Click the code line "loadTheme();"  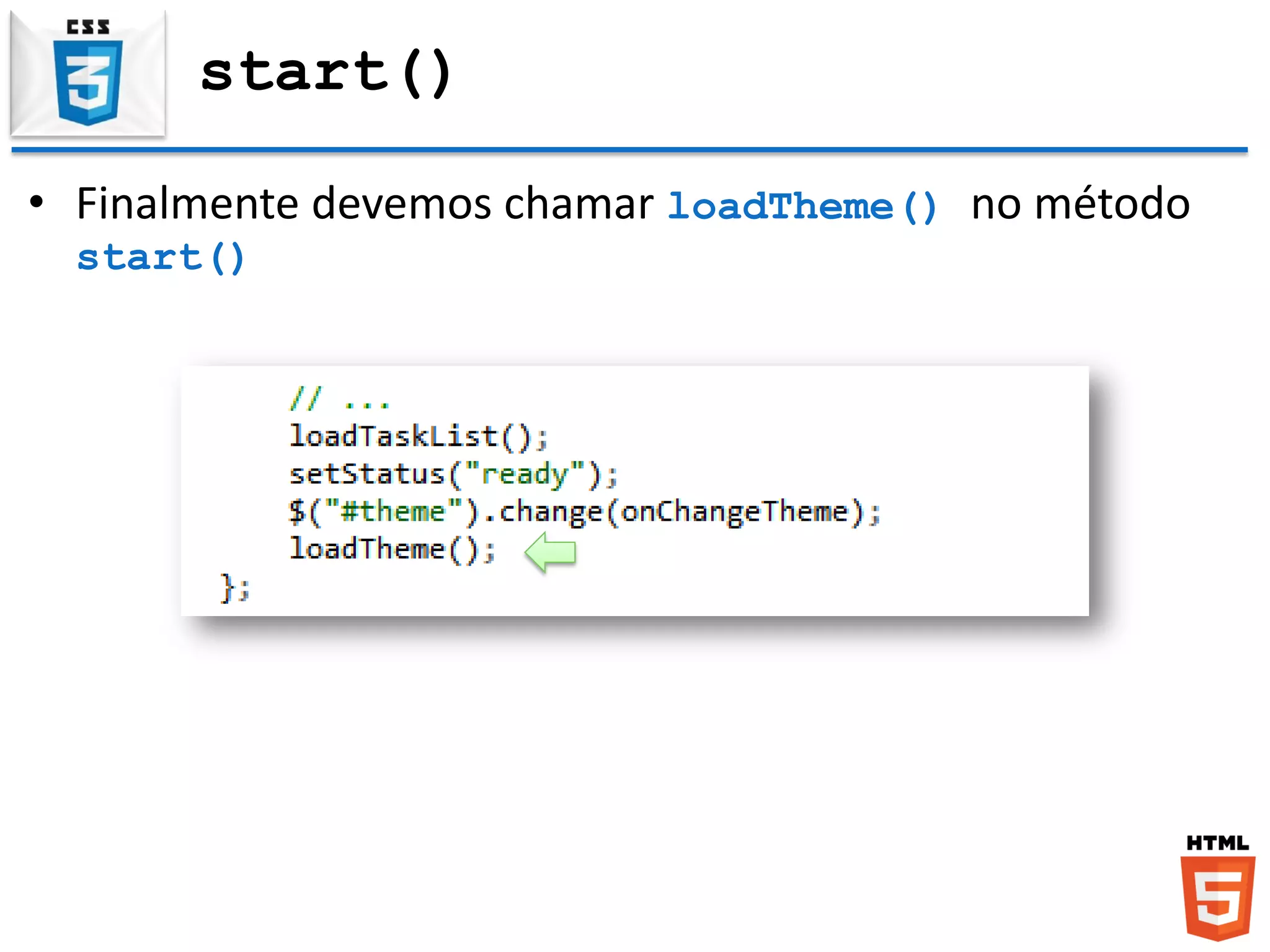(x=392, y=550)
